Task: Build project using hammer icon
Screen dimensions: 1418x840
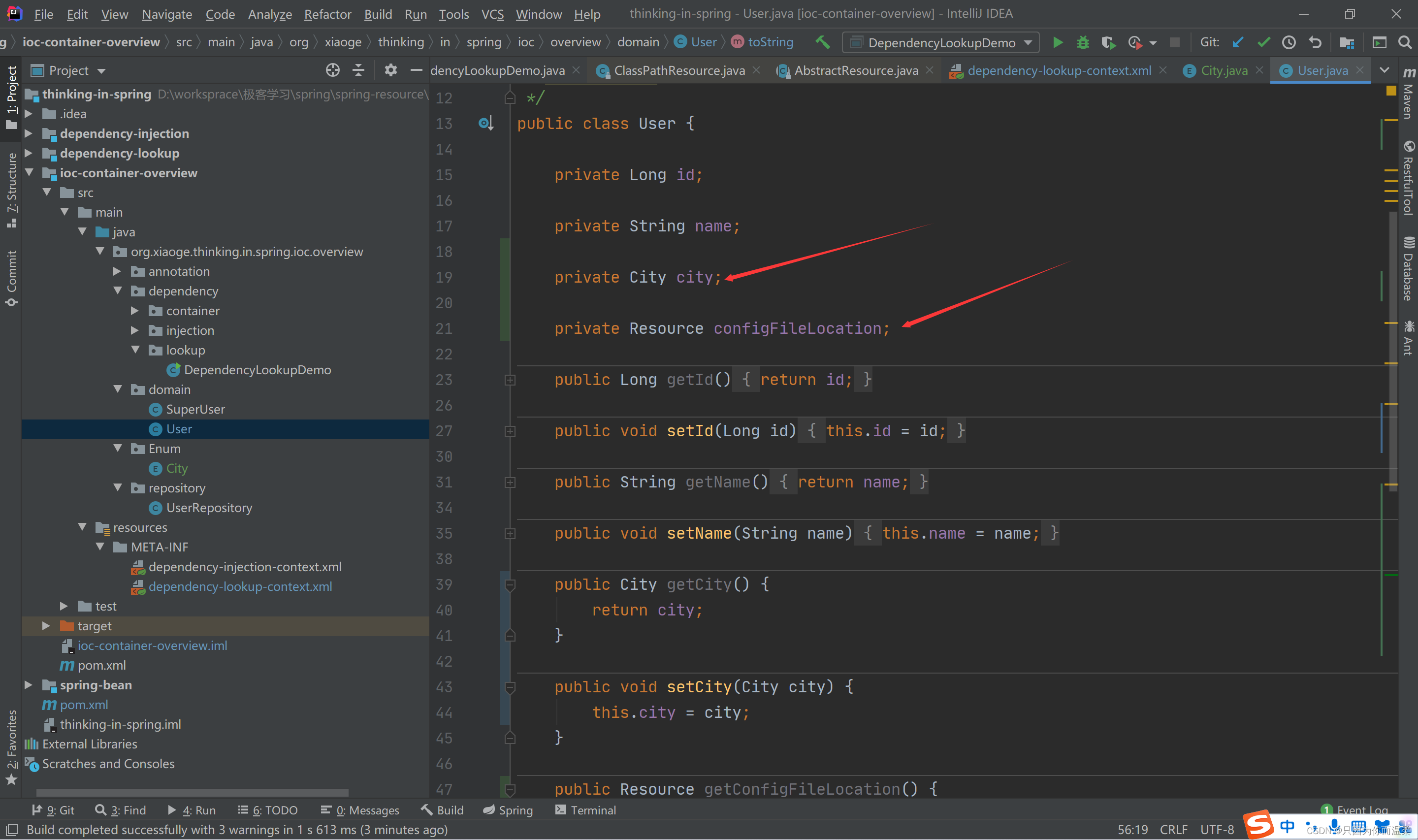Action: point(822,42)
